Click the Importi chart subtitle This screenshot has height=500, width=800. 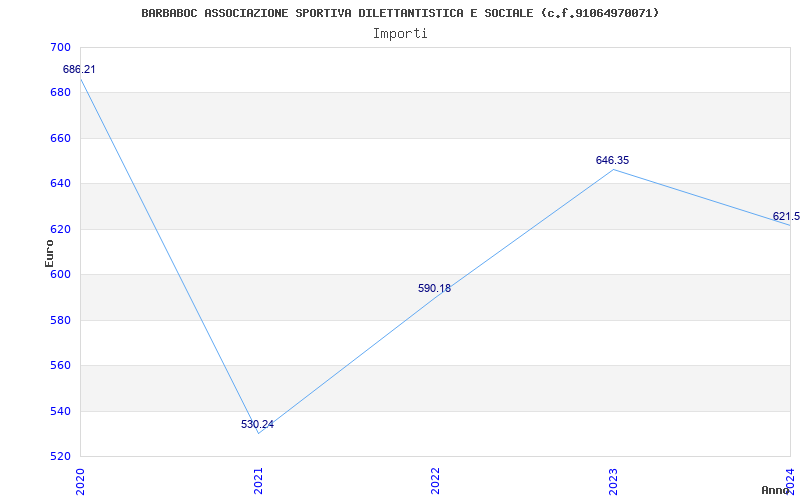tap(400, 34)
